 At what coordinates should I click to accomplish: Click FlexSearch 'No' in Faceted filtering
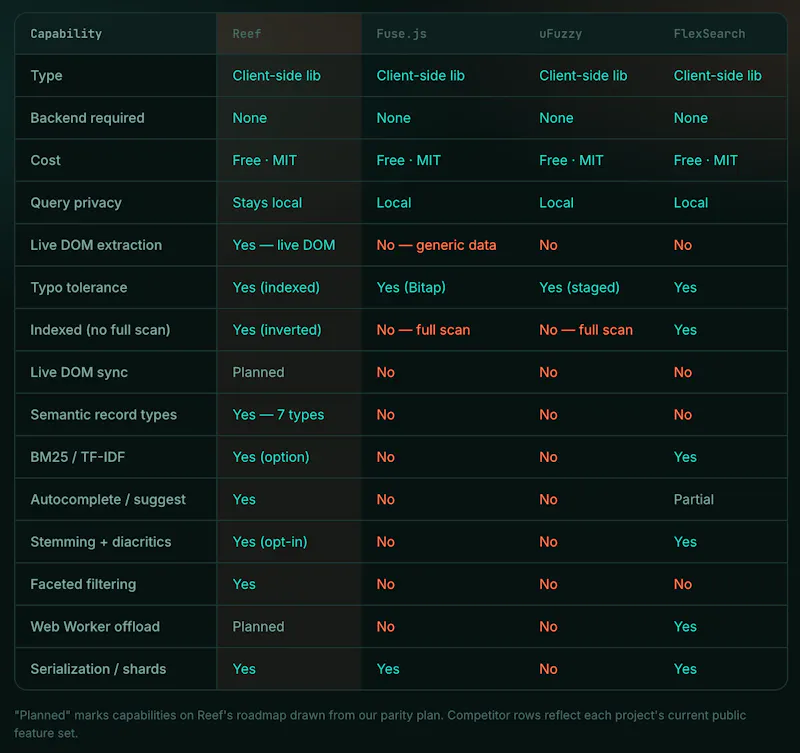pyautogui.click(x=683, y=584)
